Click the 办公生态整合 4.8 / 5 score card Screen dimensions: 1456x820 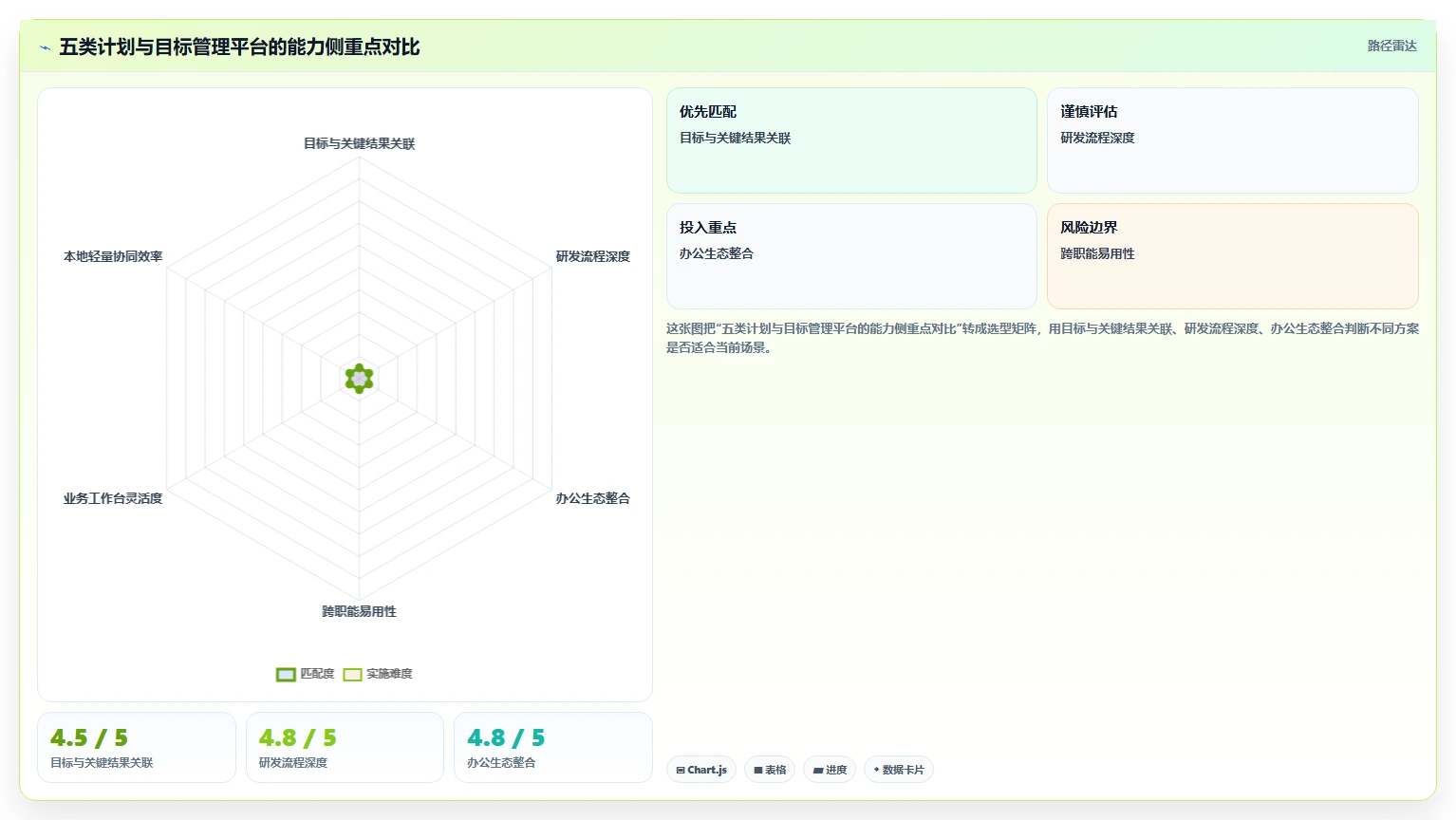553,748
